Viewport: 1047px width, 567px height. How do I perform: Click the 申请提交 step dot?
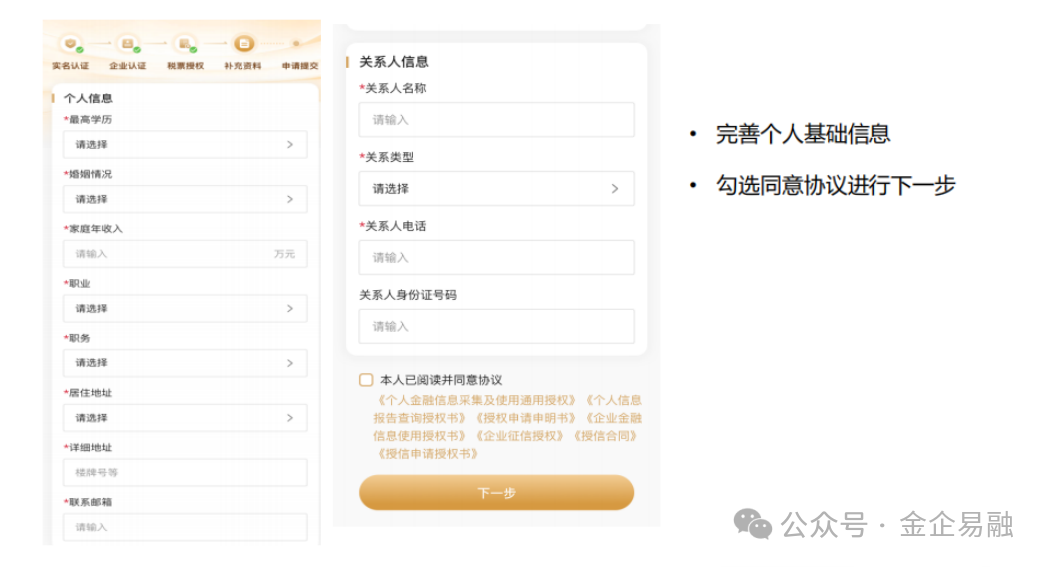point(296,43)
